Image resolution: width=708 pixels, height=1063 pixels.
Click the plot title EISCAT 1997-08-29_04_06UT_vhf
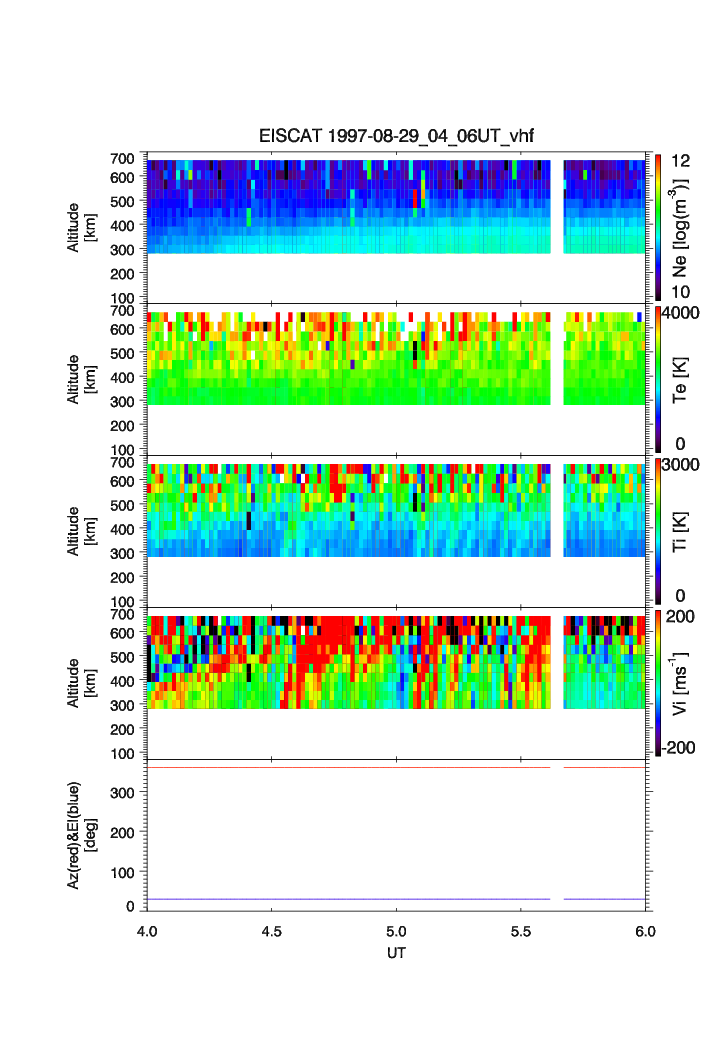tap(396, 136)
